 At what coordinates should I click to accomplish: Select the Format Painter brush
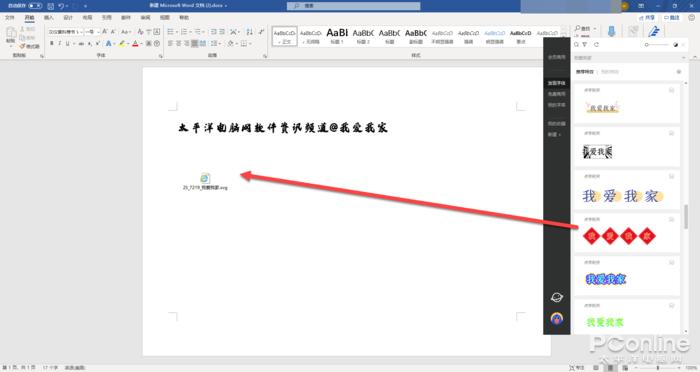coord(29,46)
